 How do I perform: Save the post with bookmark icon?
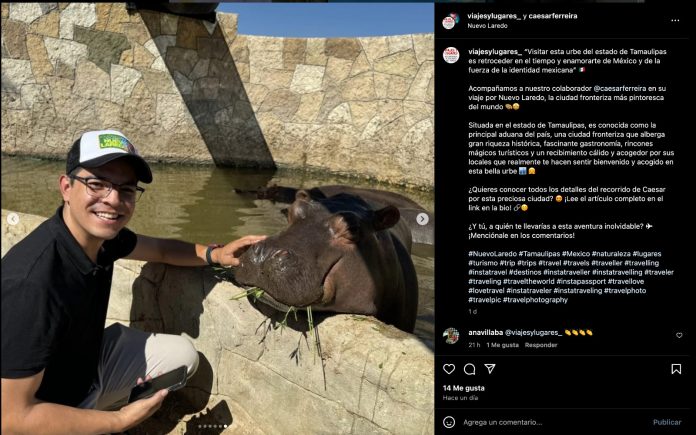coord(676,369)
